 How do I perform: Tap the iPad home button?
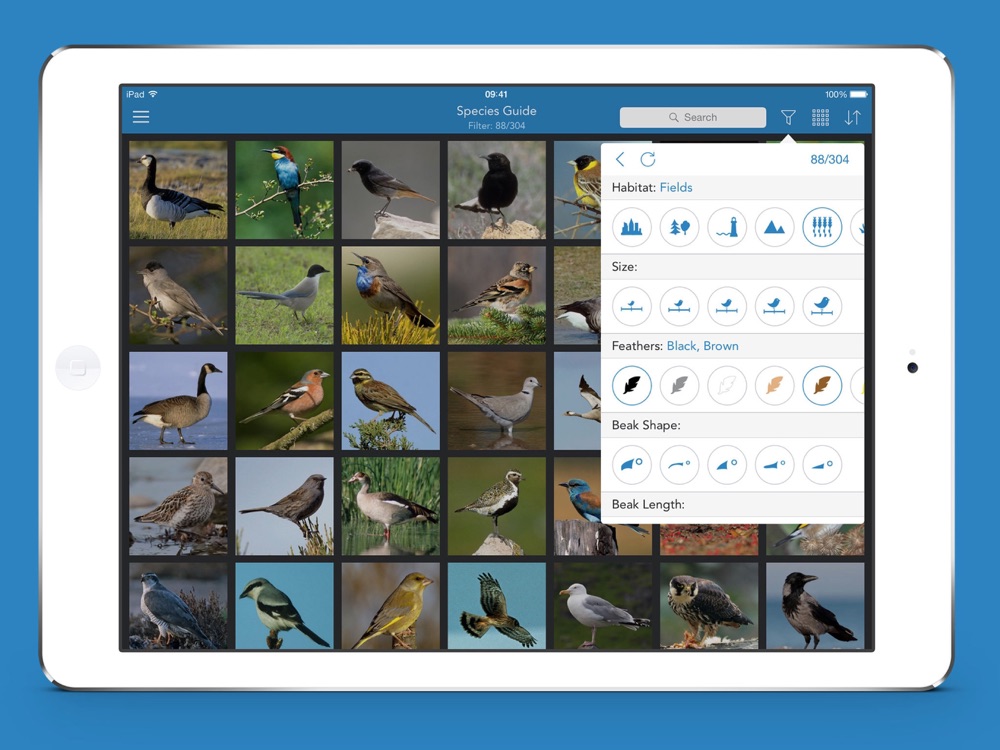tap(78, 367)
